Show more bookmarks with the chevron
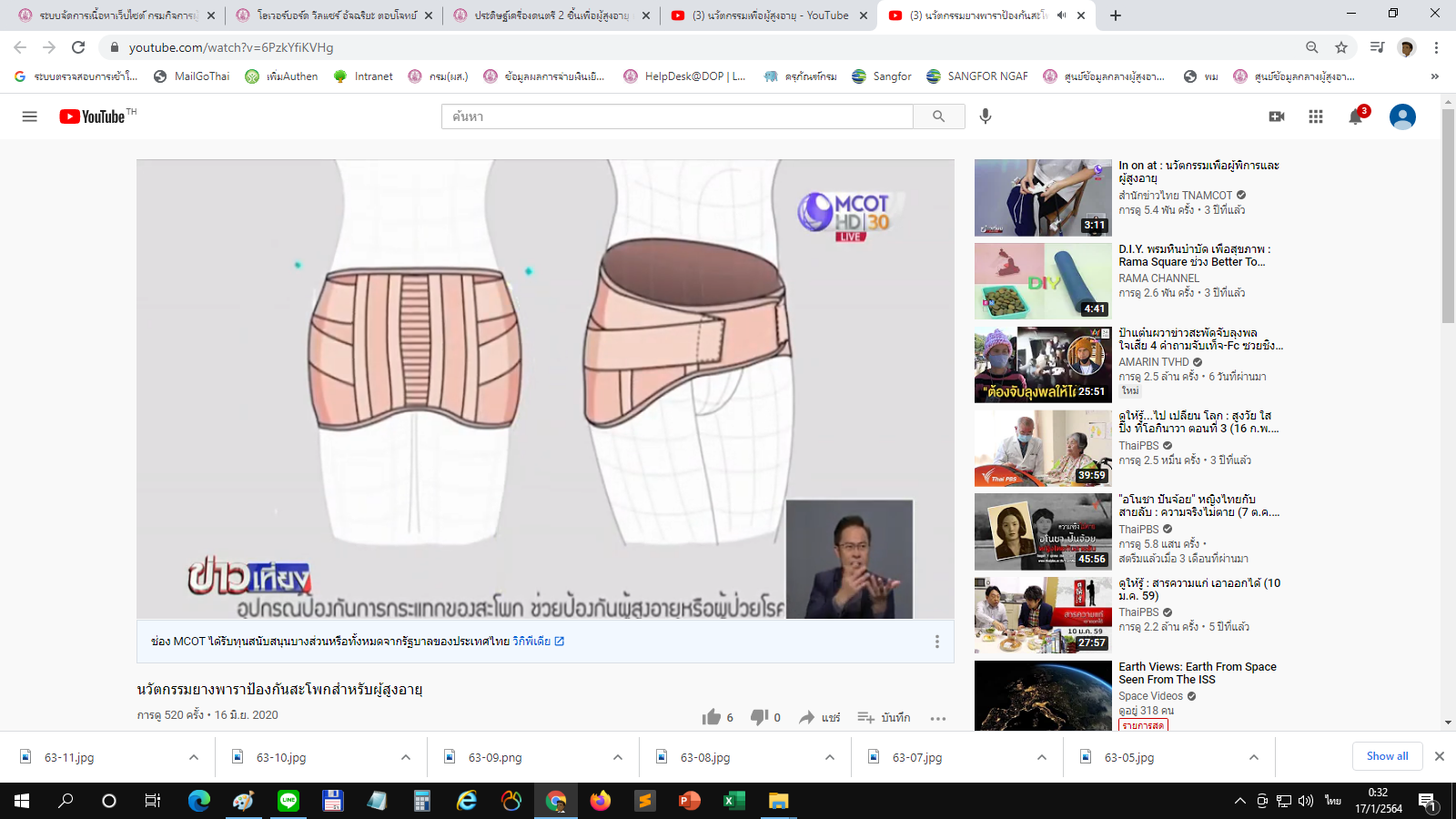This screenshot has width=1456, height=819. pos(1435,76)
